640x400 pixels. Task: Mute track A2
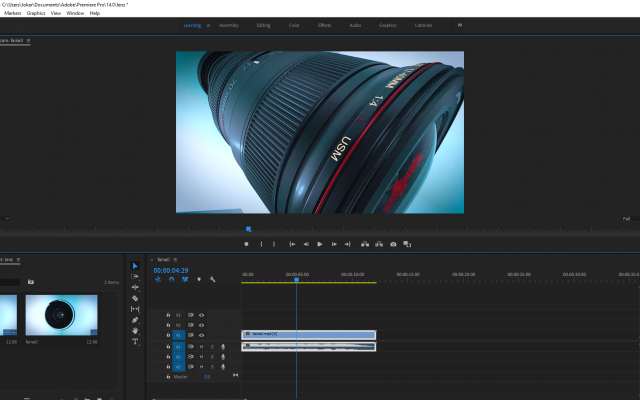pos(201,357)
